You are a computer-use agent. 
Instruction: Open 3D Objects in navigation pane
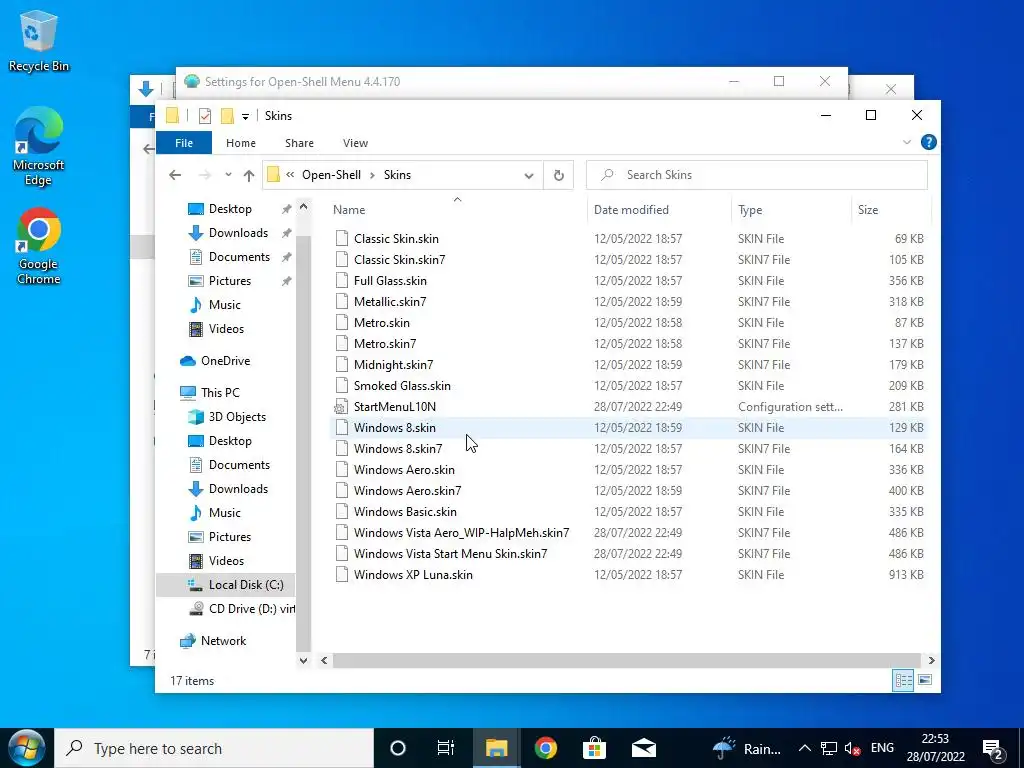pyautogui.click(x=236, y=417)
